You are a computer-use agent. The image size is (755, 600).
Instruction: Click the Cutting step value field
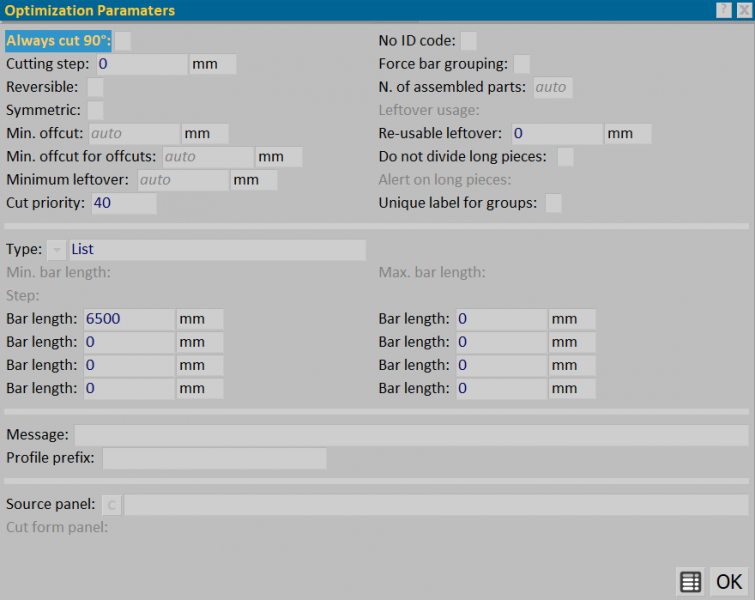142,64
